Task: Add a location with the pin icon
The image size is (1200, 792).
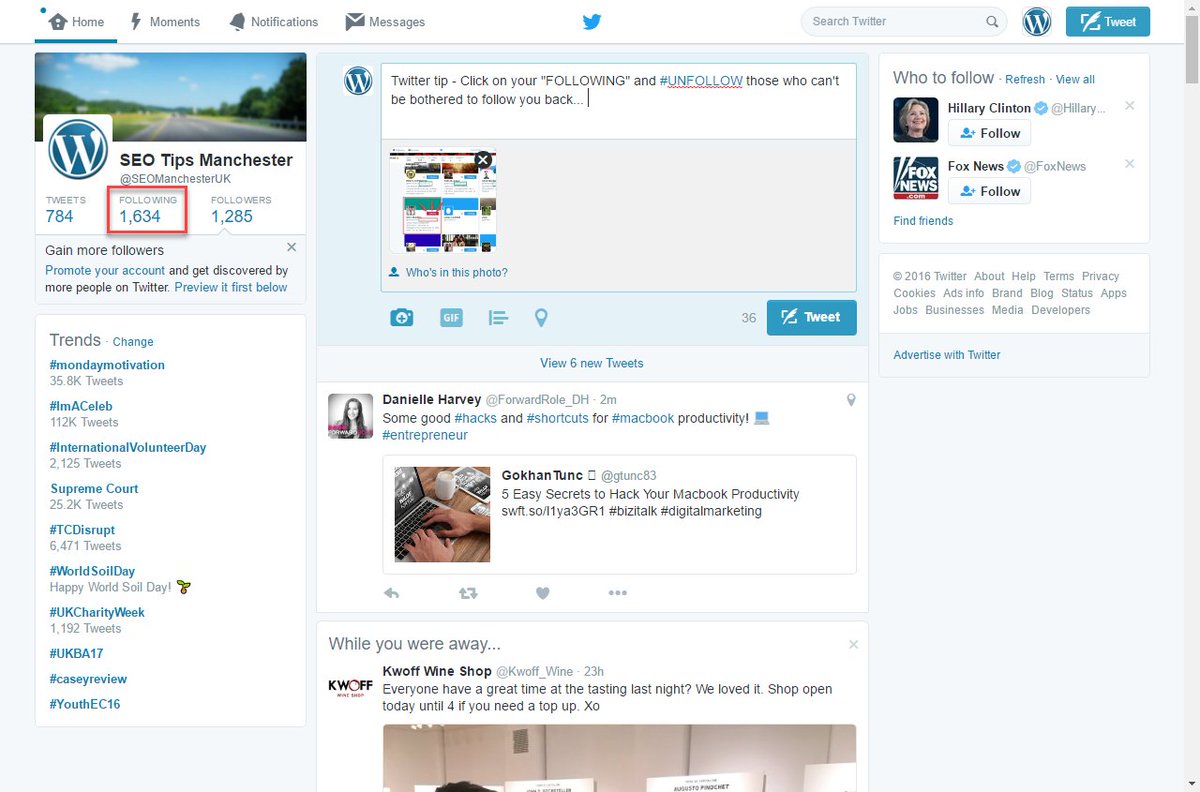Action: pyautogui.click(x=541, y=317)
